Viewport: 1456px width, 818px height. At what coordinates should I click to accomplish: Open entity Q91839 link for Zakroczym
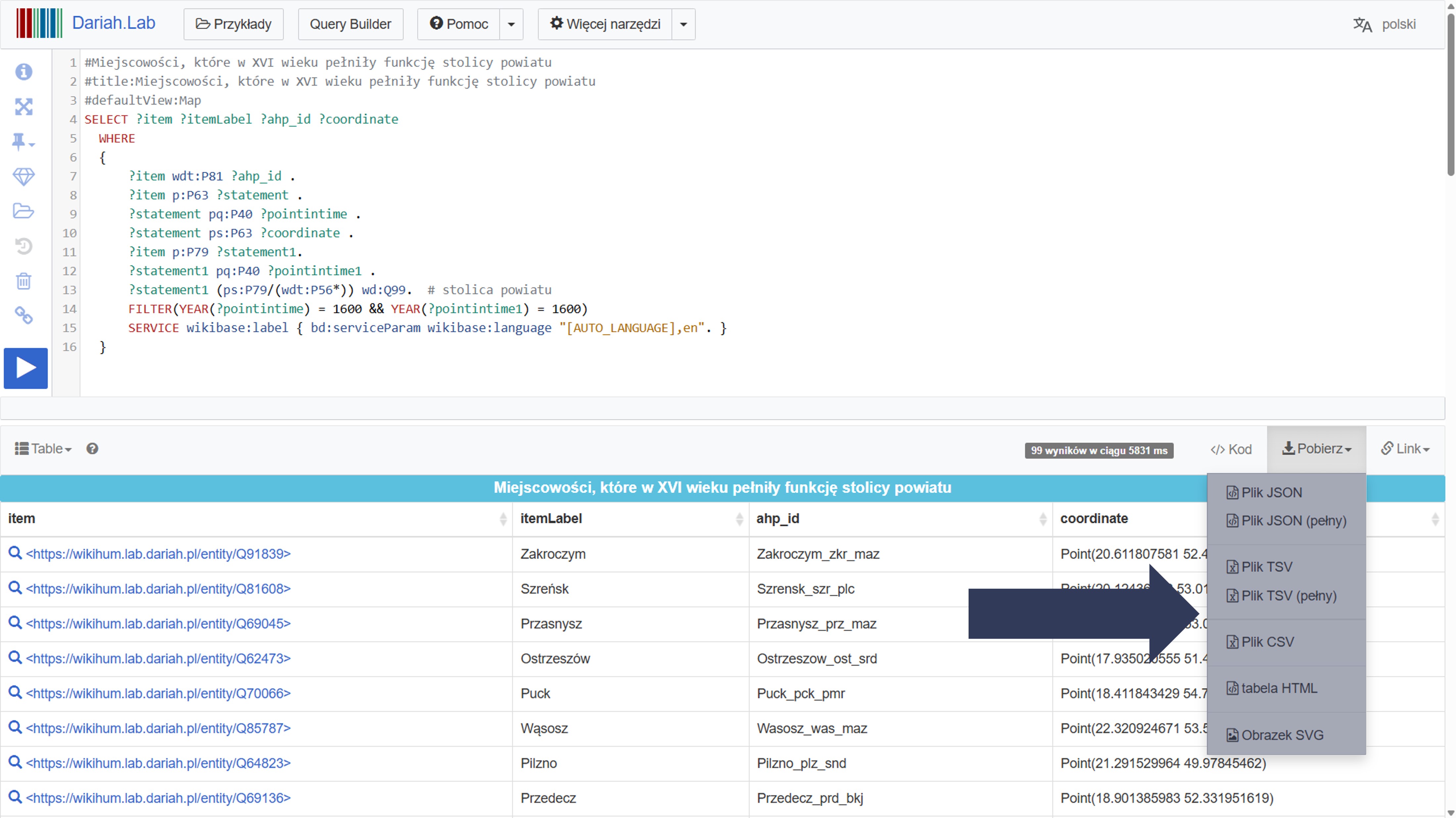158,554
